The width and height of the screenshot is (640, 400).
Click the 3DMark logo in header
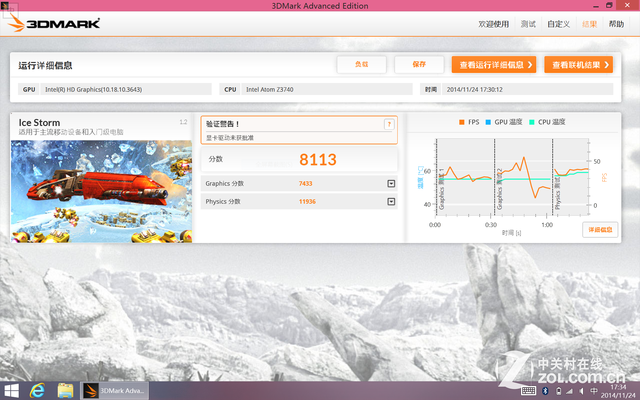[47, 24]
